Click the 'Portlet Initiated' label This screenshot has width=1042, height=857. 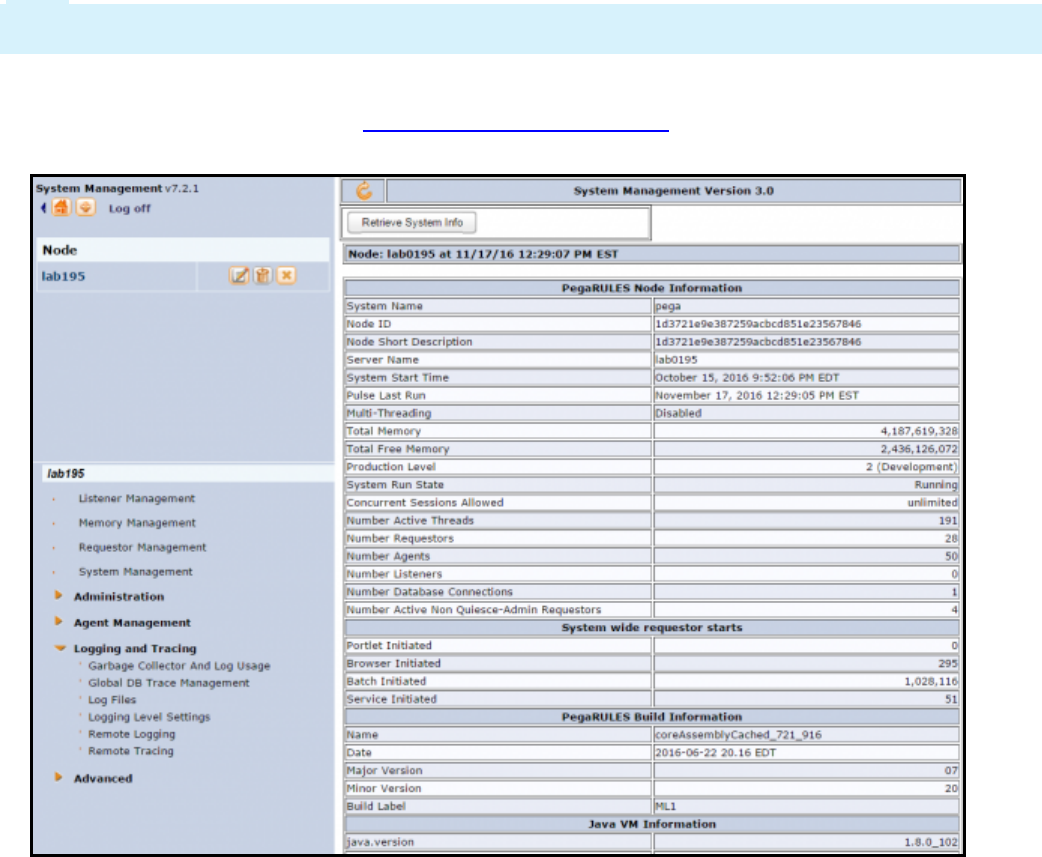389,646
